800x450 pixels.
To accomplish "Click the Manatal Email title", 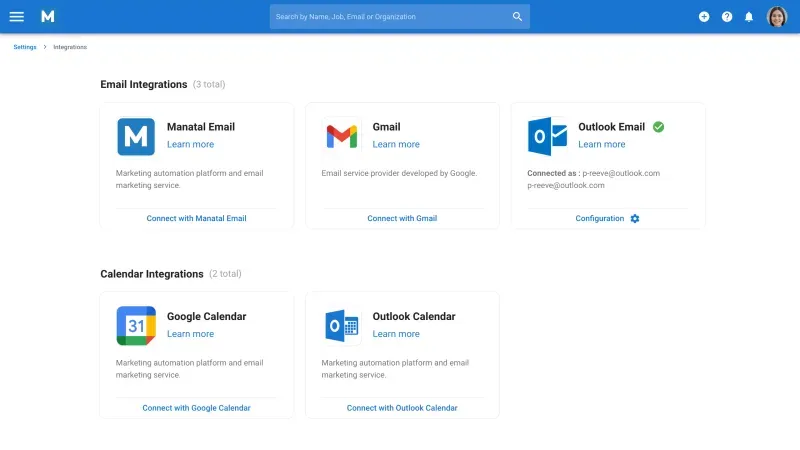I will [x=201, y=127].
